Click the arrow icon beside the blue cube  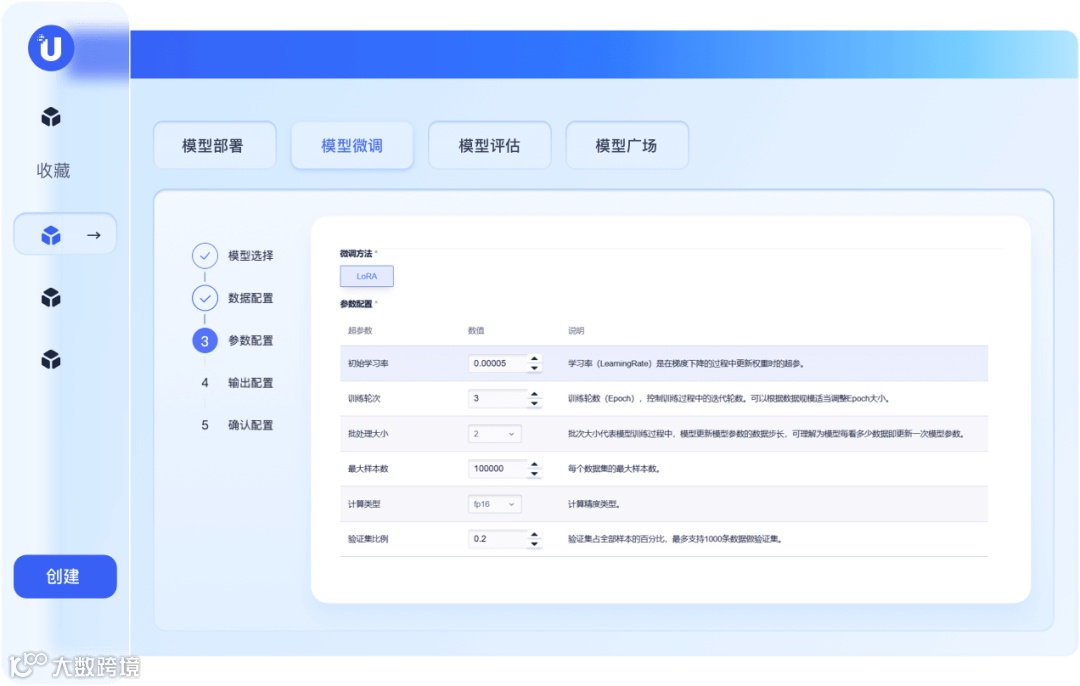[94, 236]
